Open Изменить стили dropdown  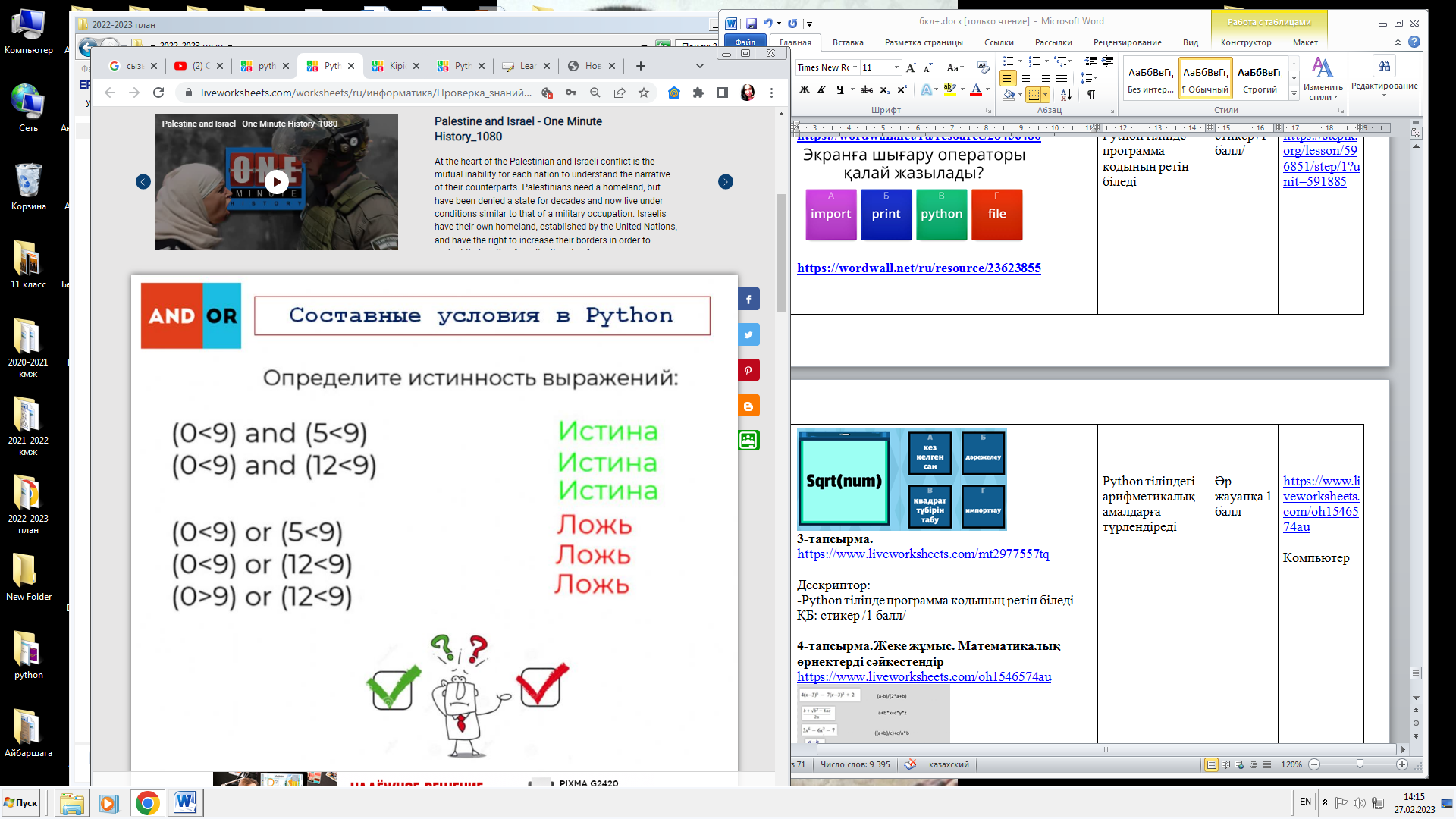pyautogui.click(x=1323, y=79)
